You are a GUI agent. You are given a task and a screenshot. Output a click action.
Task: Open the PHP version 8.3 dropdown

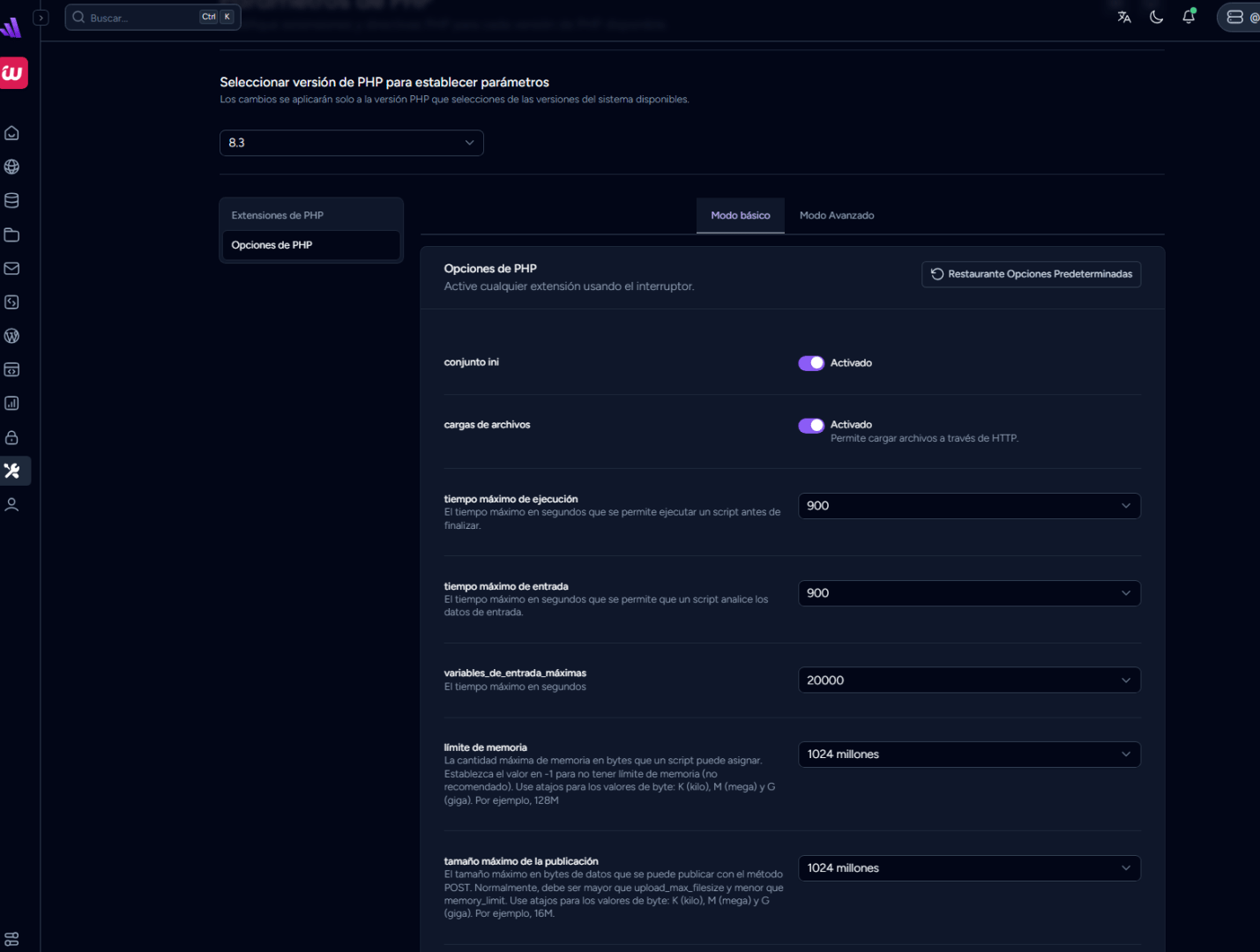[x=351, y=143]
